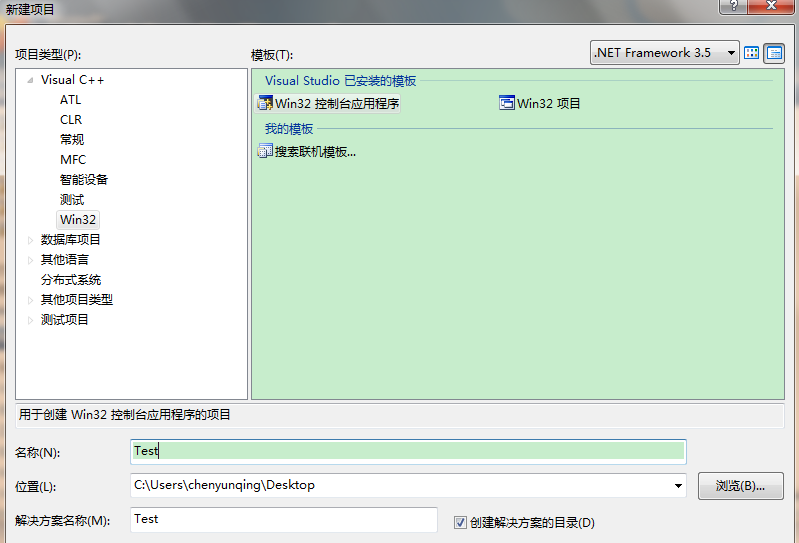
Task: Select the Win32 项目 template icon
Action: point(507,103)
